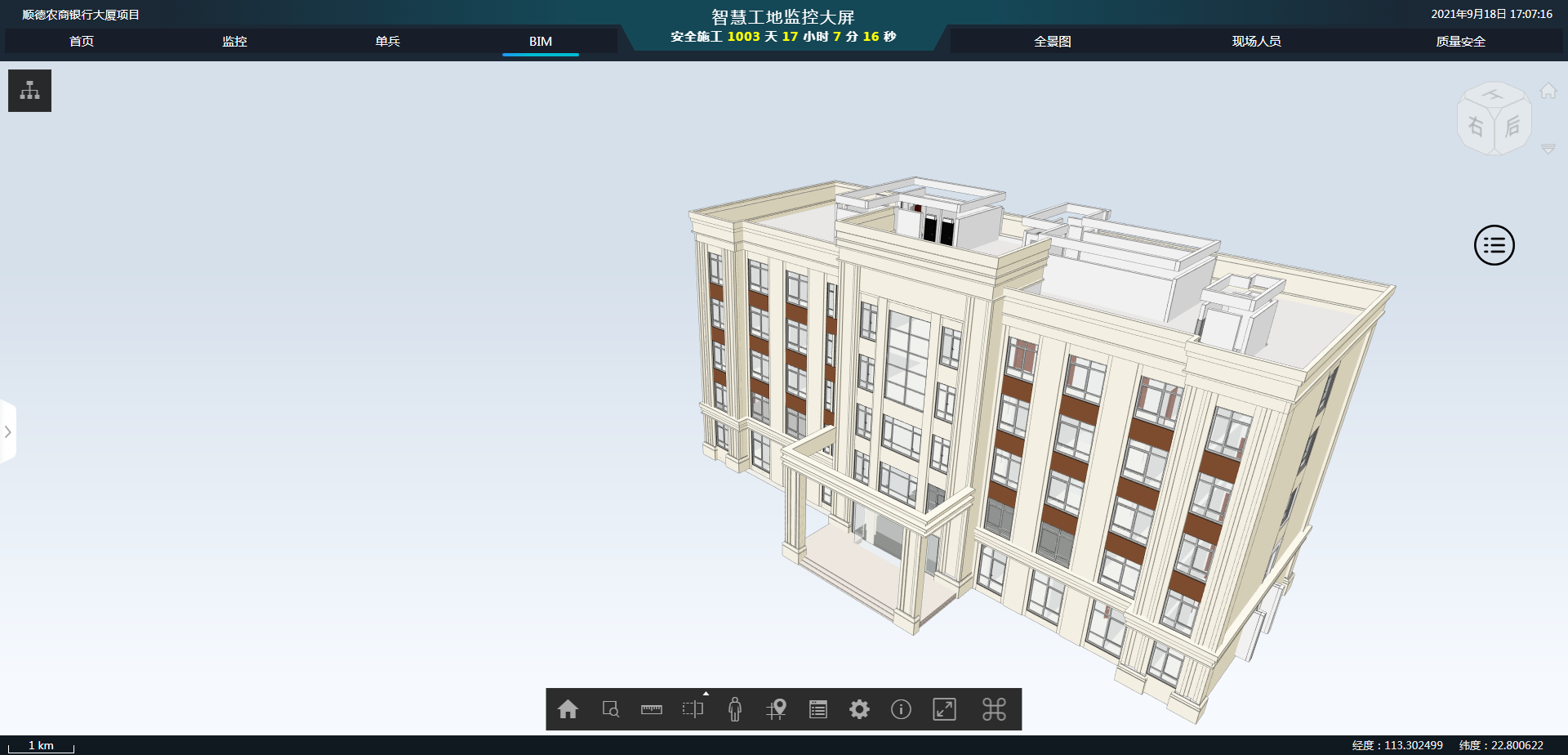Enter first-person walk mode

(x=735, y=709)
